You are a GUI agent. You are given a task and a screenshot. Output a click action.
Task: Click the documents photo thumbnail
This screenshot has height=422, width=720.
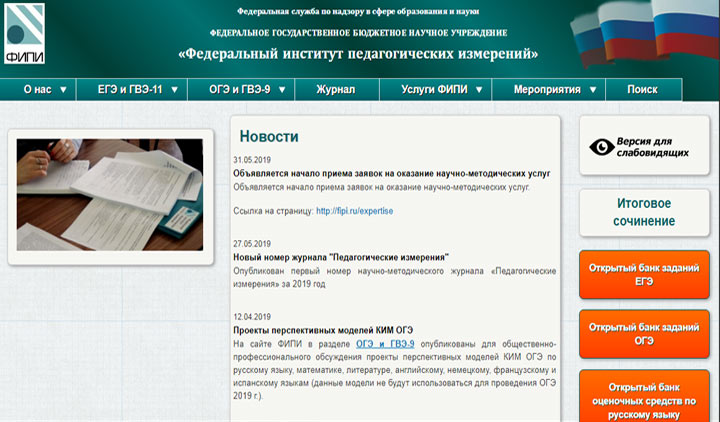point(109,194)
